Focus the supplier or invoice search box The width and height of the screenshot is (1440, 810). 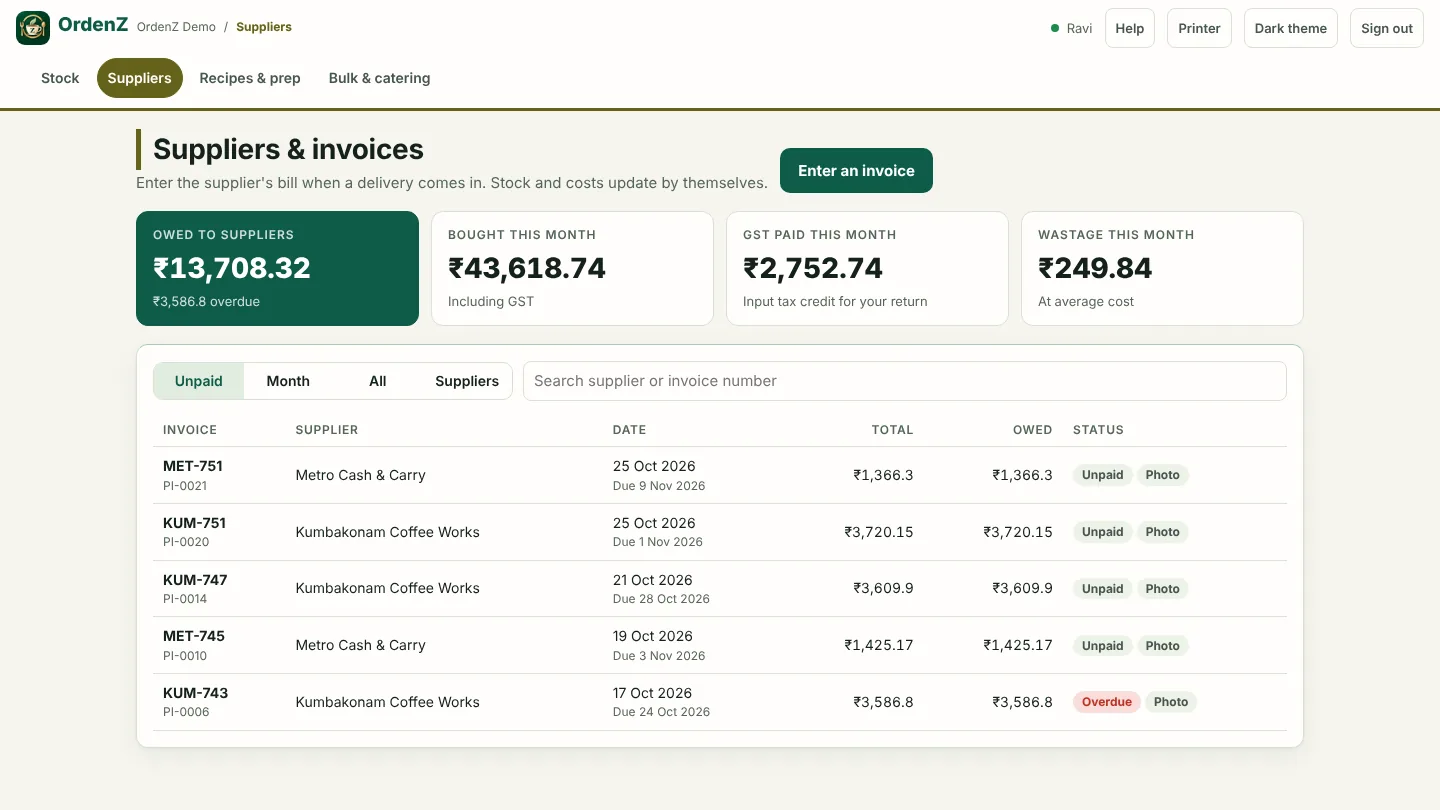(905, 381)
